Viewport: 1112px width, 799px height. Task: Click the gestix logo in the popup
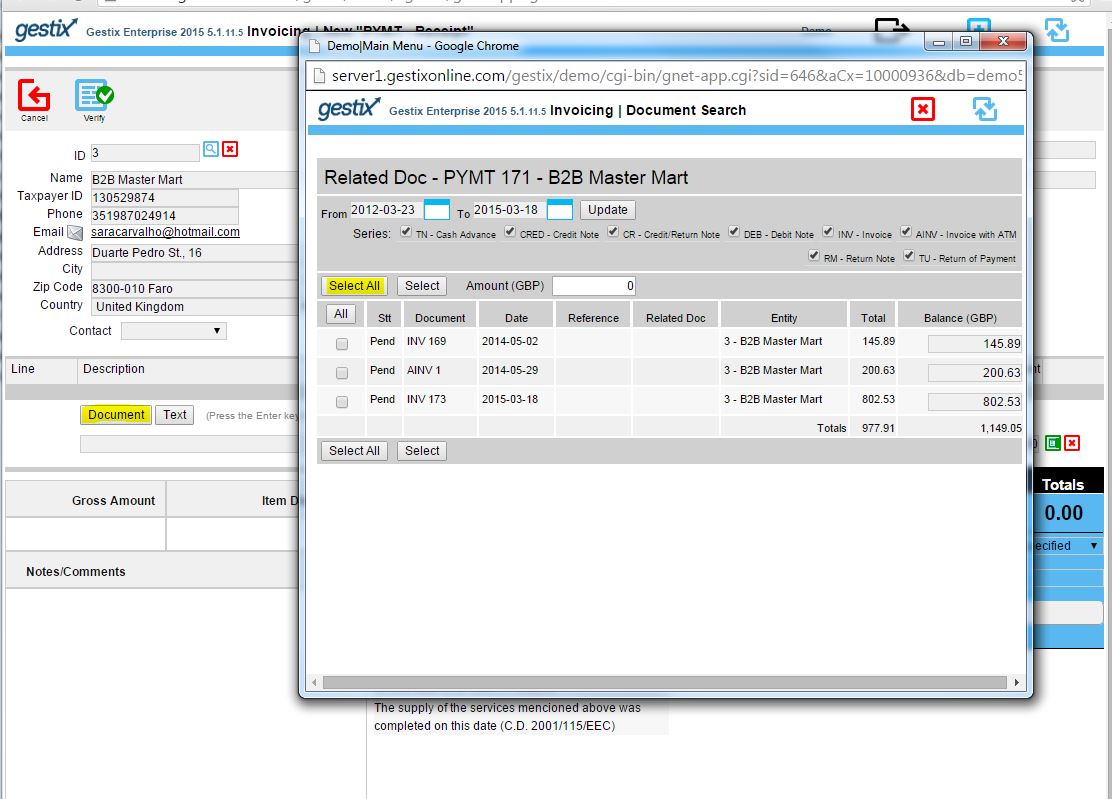[349, 108]
